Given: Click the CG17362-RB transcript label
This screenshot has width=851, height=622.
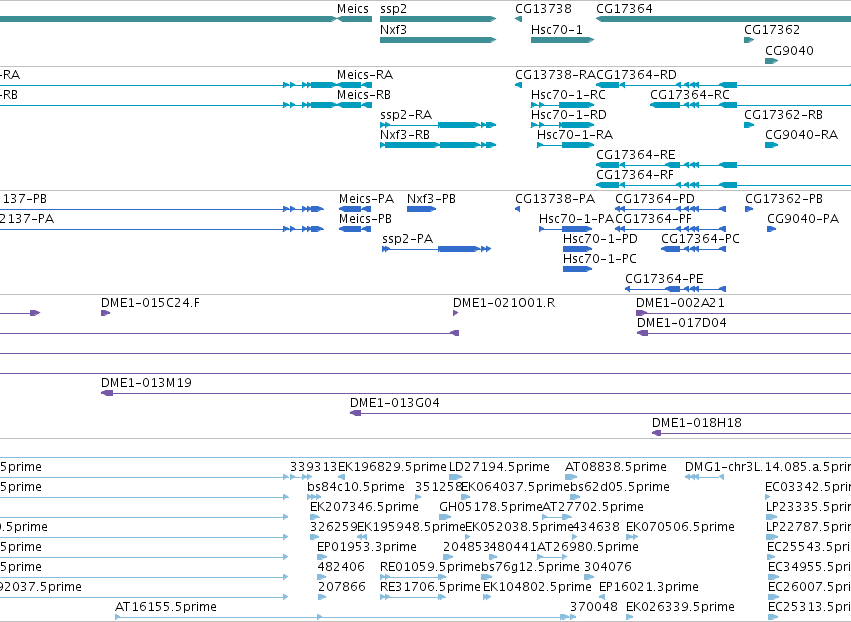Looking at the screenshot, I should pyautogui.click(x=783, y=115).
